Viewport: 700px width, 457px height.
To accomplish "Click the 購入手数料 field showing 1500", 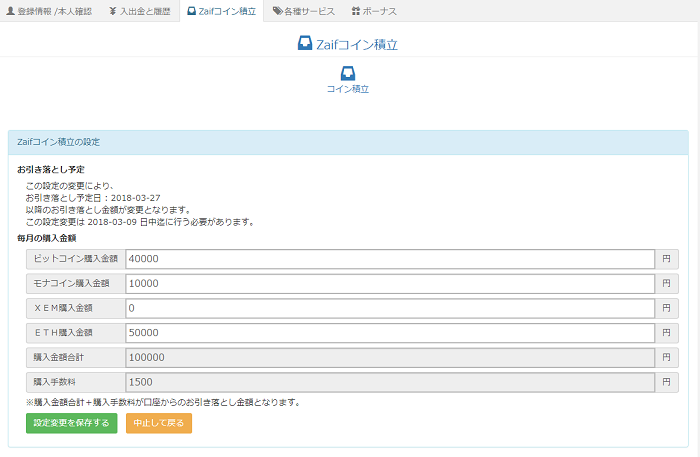I will [x=389, y=382].
